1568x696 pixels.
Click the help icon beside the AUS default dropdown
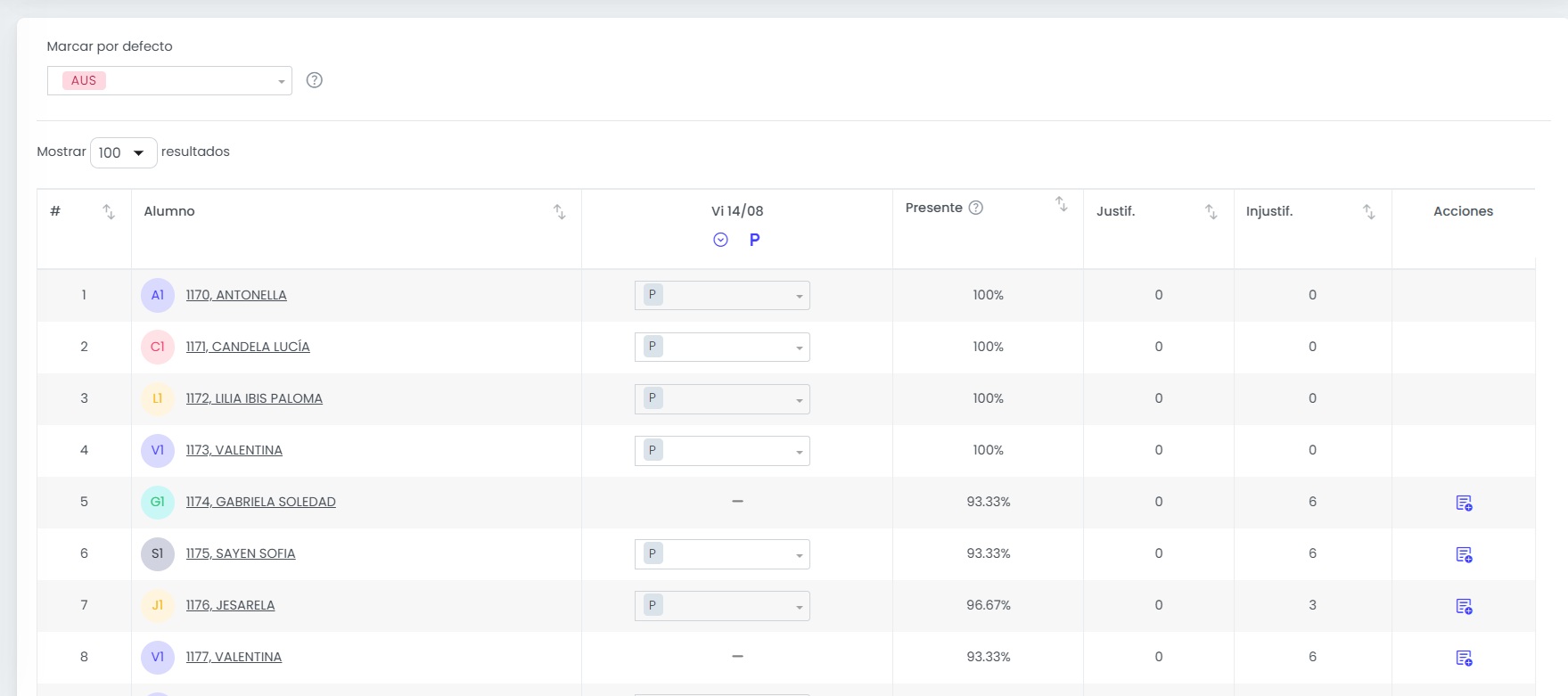pos(314,80)
